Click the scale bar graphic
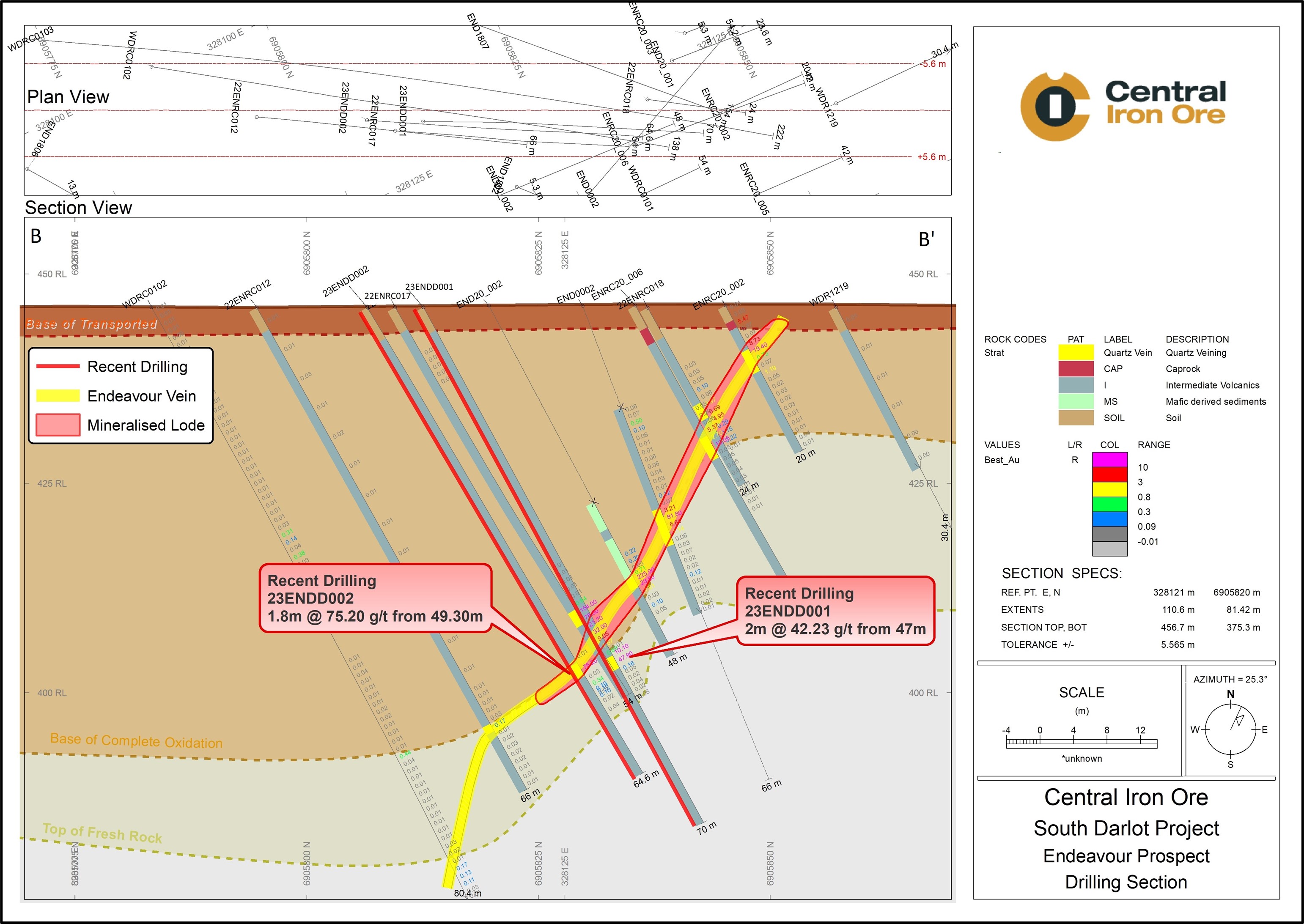The height and width of the screenshot is (924, 1304). (x=1081, y=743)
